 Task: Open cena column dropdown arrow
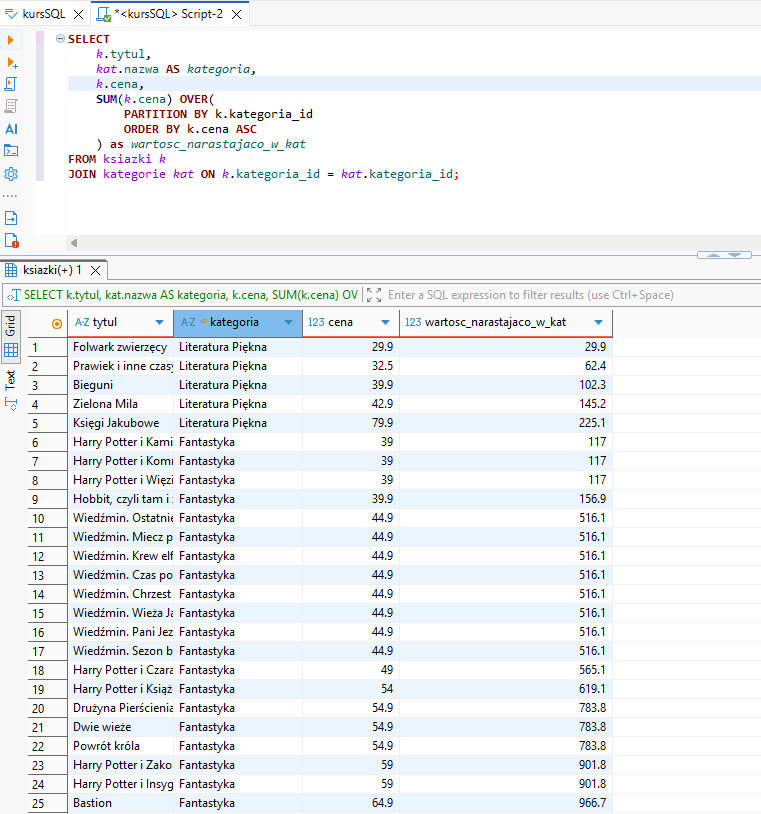[x=385, y=323]
